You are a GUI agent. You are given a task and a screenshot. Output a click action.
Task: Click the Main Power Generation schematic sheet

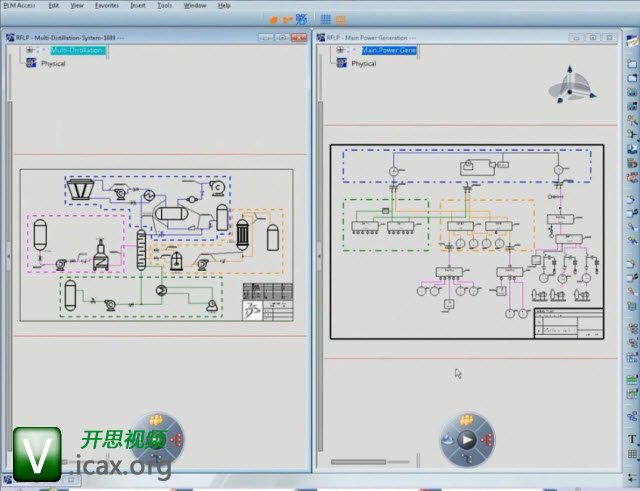tap(467, 240)
